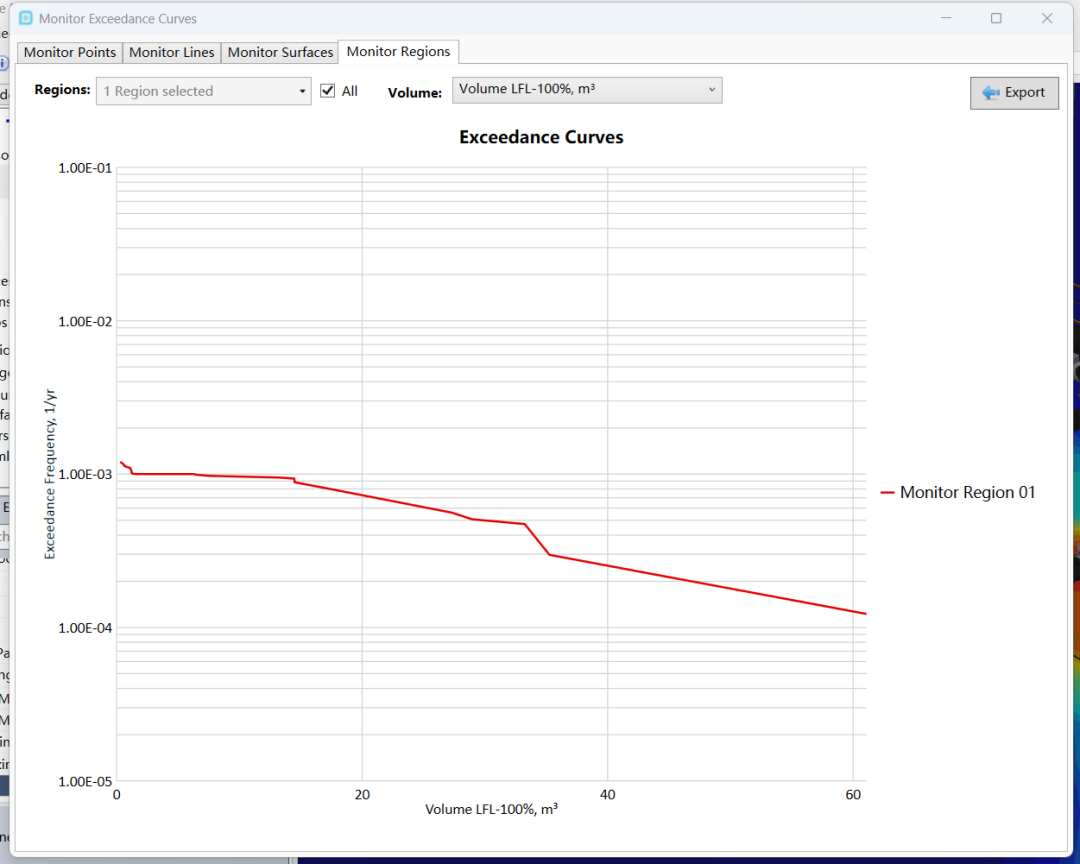Uncheck the All regions checkbox
This screenshot has width=1080, height=864.
[x=328, y=91]
